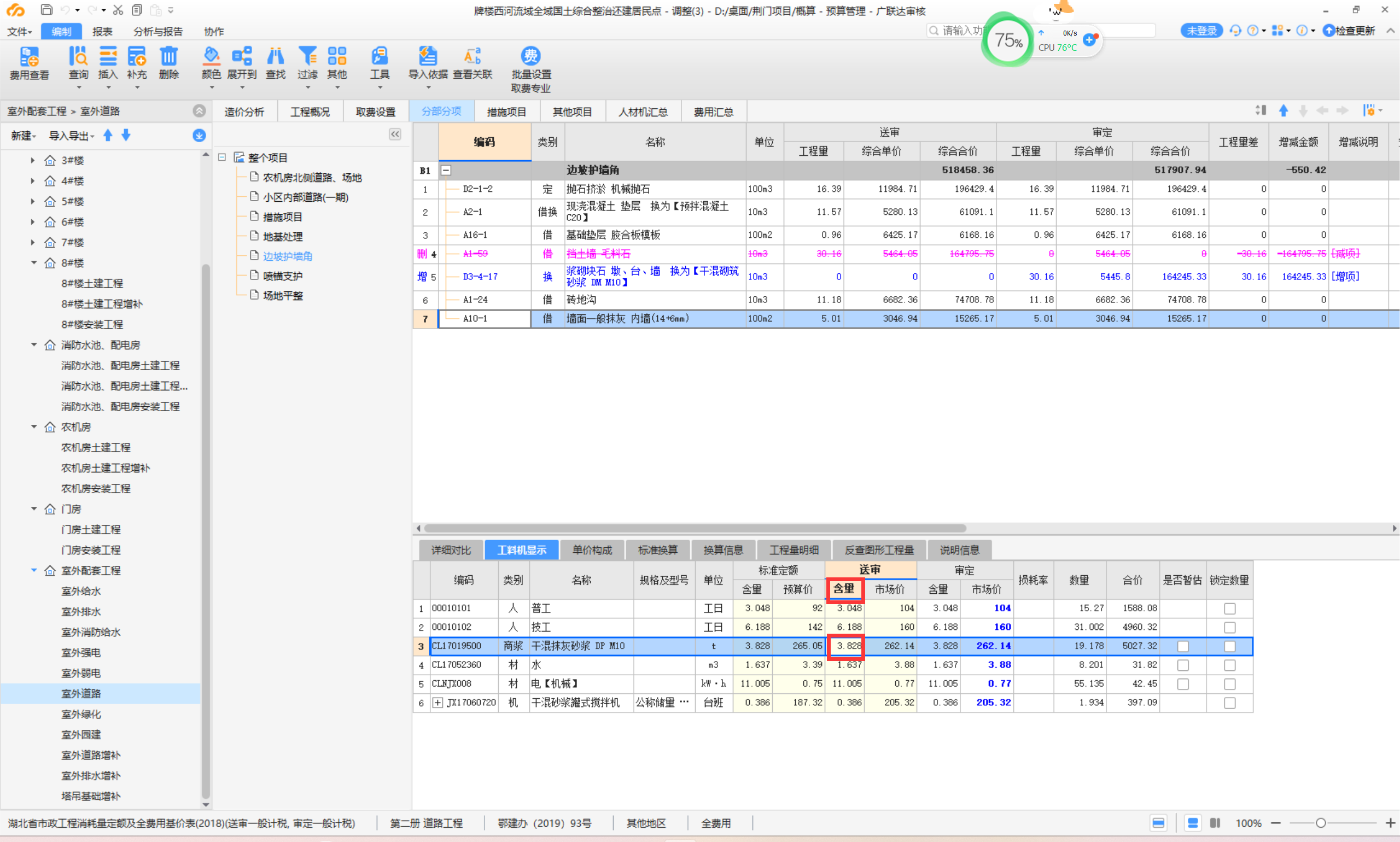Check 锁定数量 box for 电【机械】 row
The height and width of the screenshot is (842, 1400).
point(1229,683)
